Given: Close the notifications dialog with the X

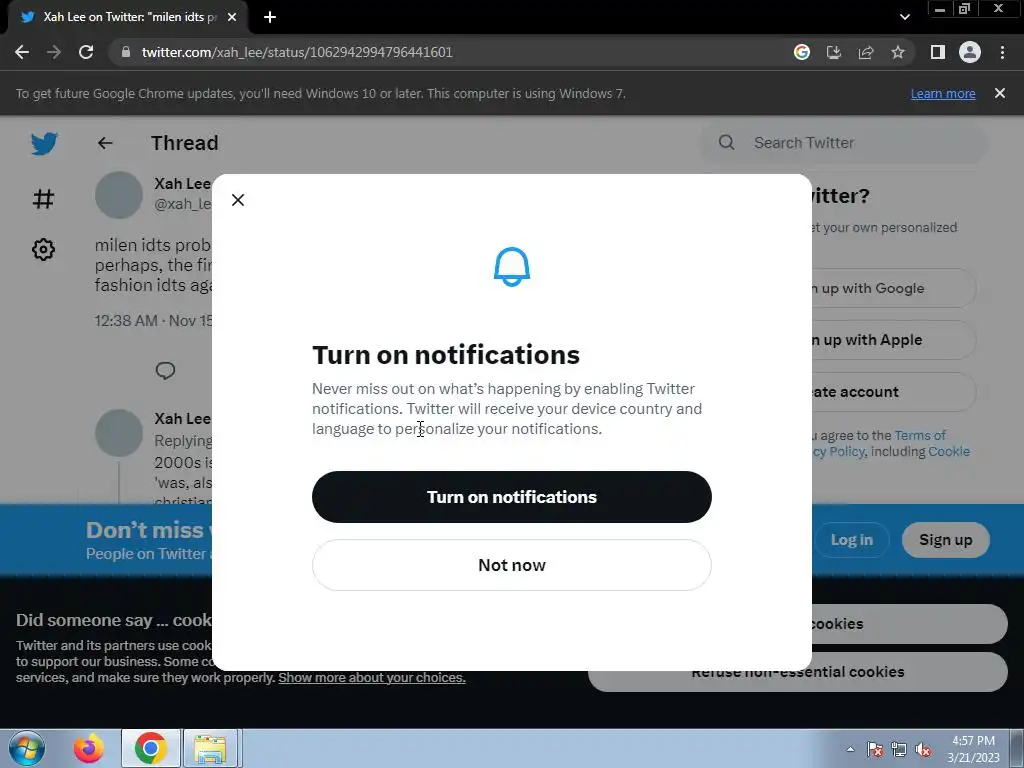Looking at the screenshot, I should point(238,200).
